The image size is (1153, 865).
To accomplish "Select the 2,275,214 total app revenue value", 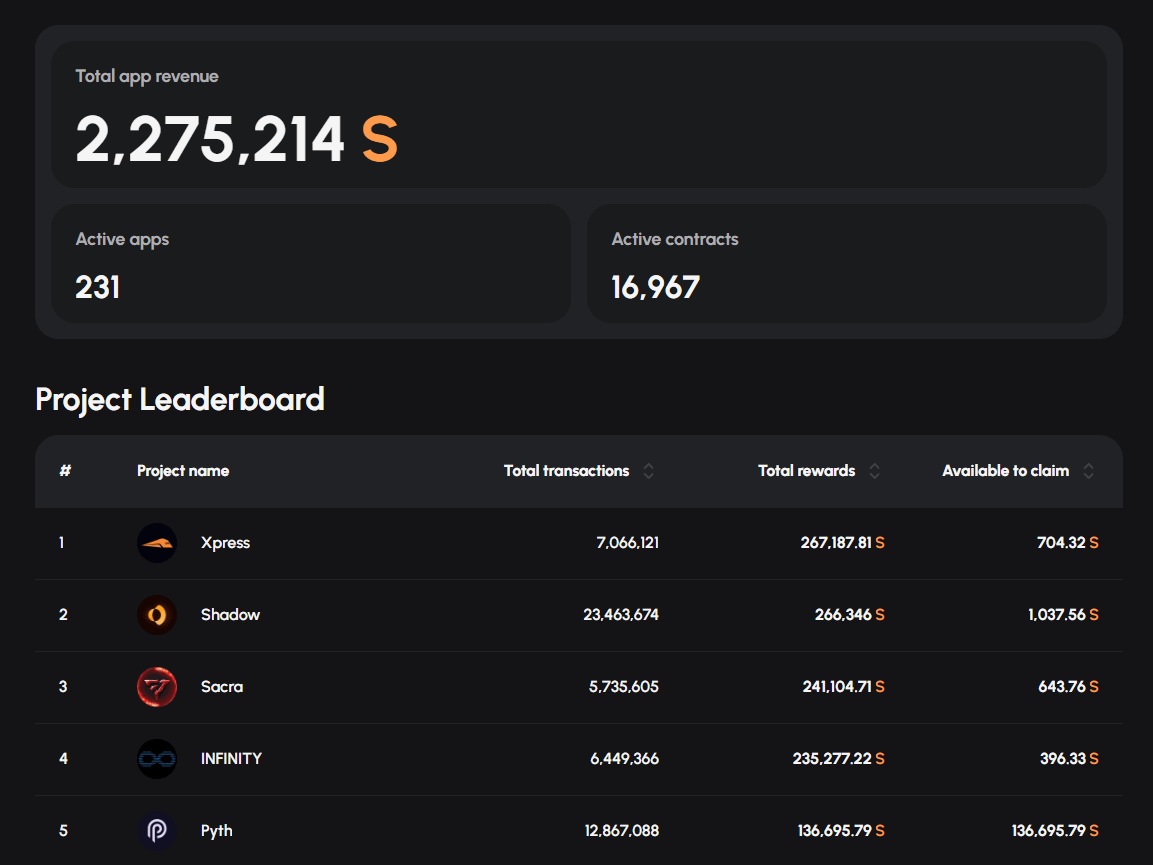I will (x=210, y=139).
